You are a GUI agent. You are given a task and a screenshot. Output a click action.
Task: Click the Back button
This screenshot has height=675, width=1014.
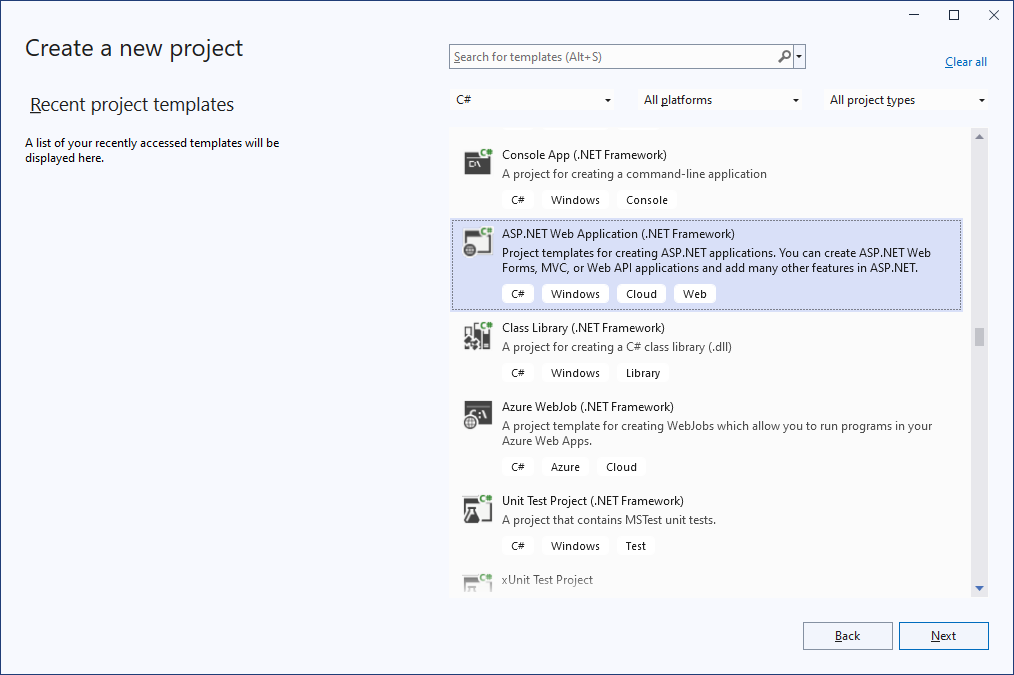point(847,636)
